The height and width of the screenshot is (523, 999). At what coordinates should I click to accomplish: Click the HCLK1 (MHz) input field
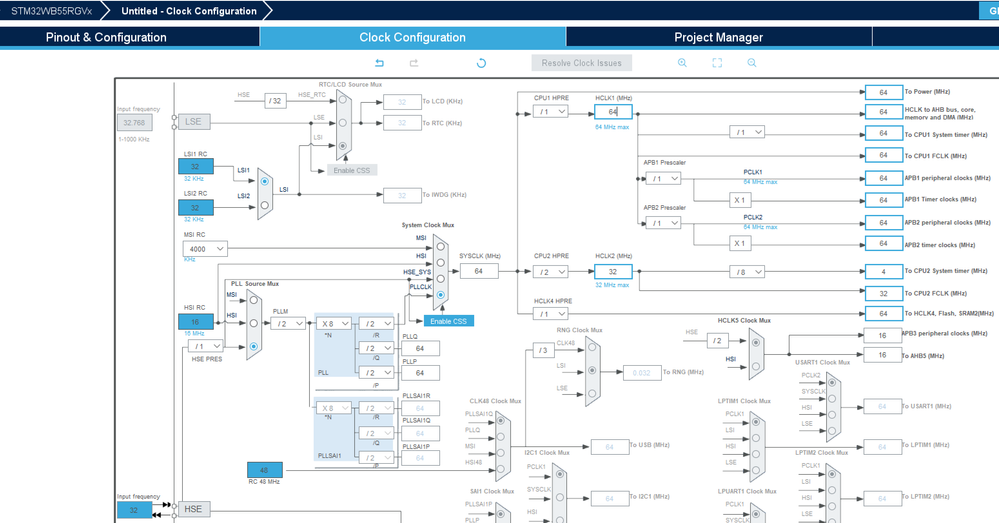(x=613, y=111)
